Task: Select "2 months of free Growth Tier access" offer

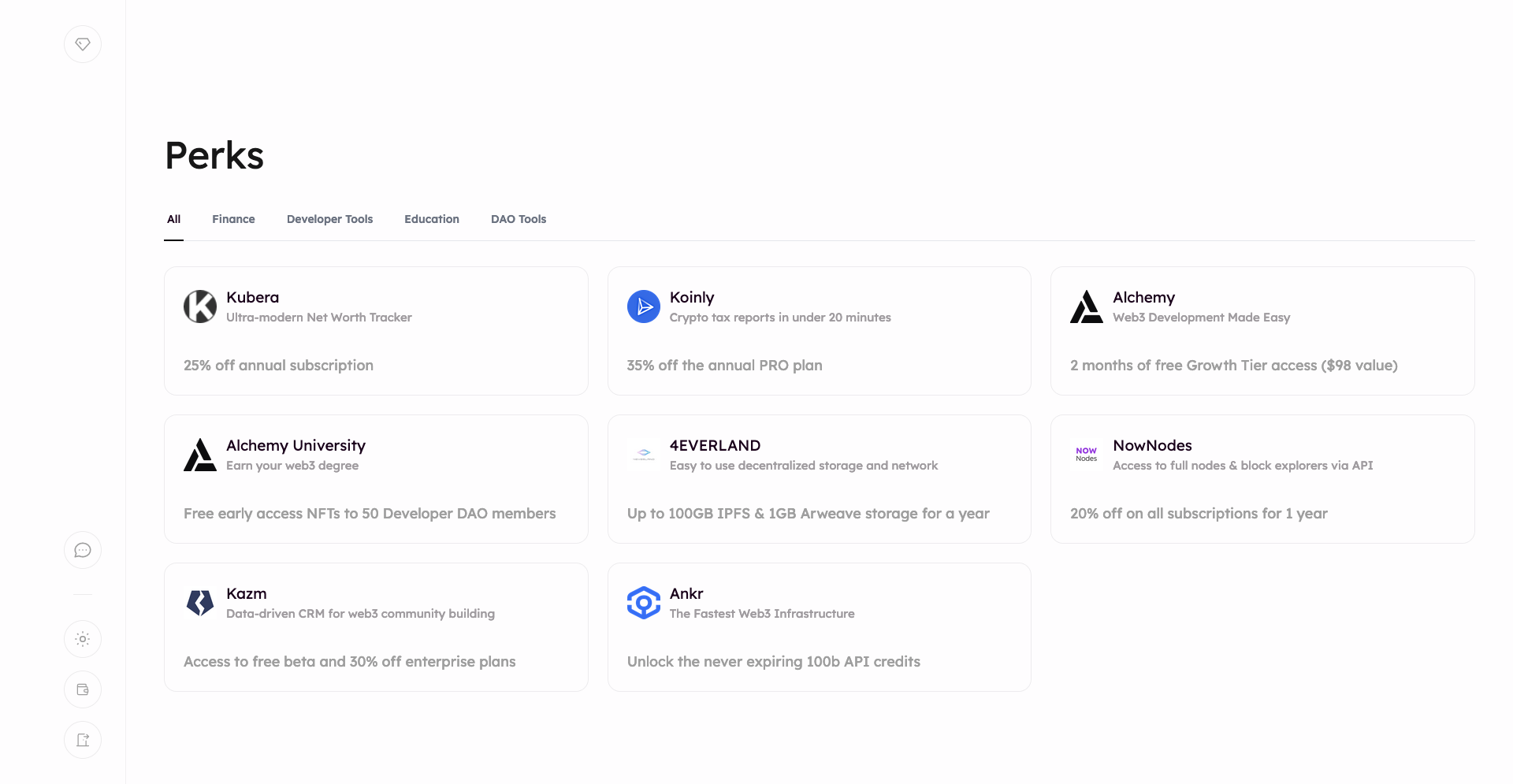Action: tap(1234, 366)
